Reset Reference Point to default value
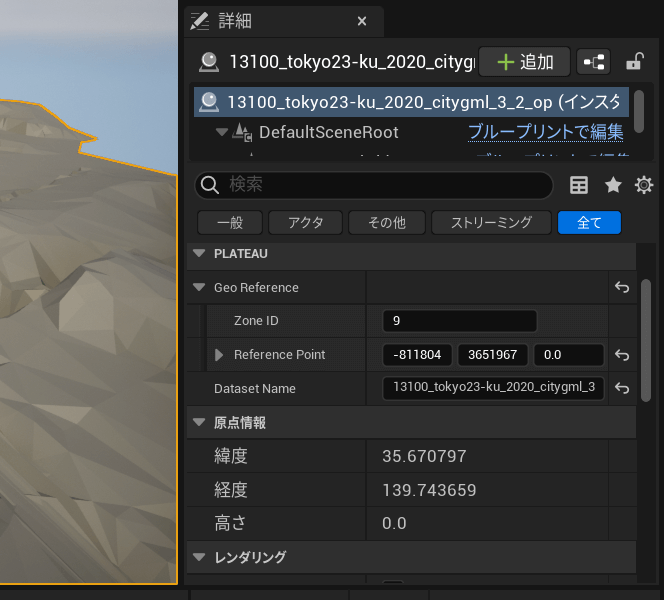This screenshot has width=664, height=600. point(621,355)
